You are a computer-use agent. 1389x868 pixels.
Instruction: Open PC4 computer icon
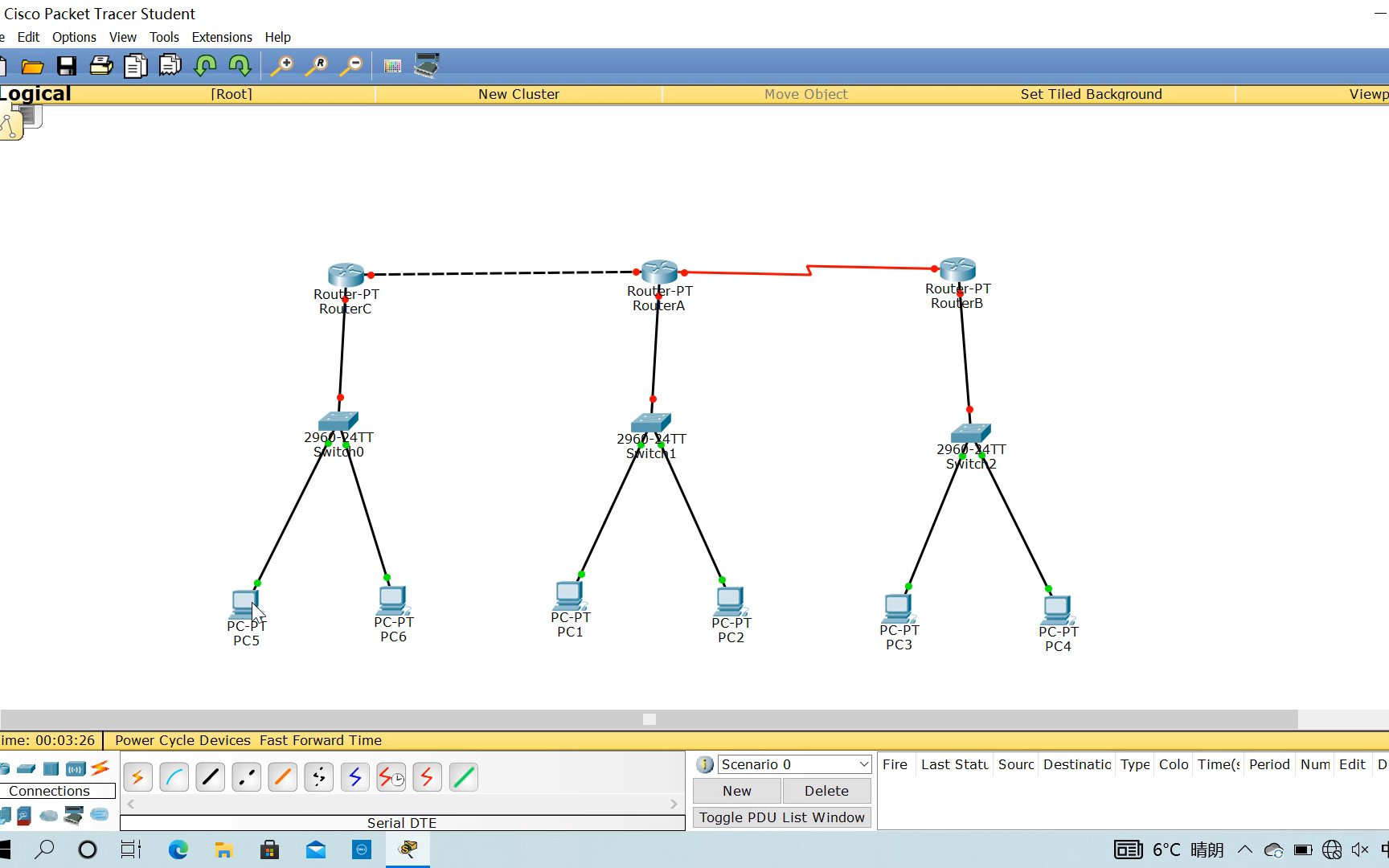[1058, 611]
